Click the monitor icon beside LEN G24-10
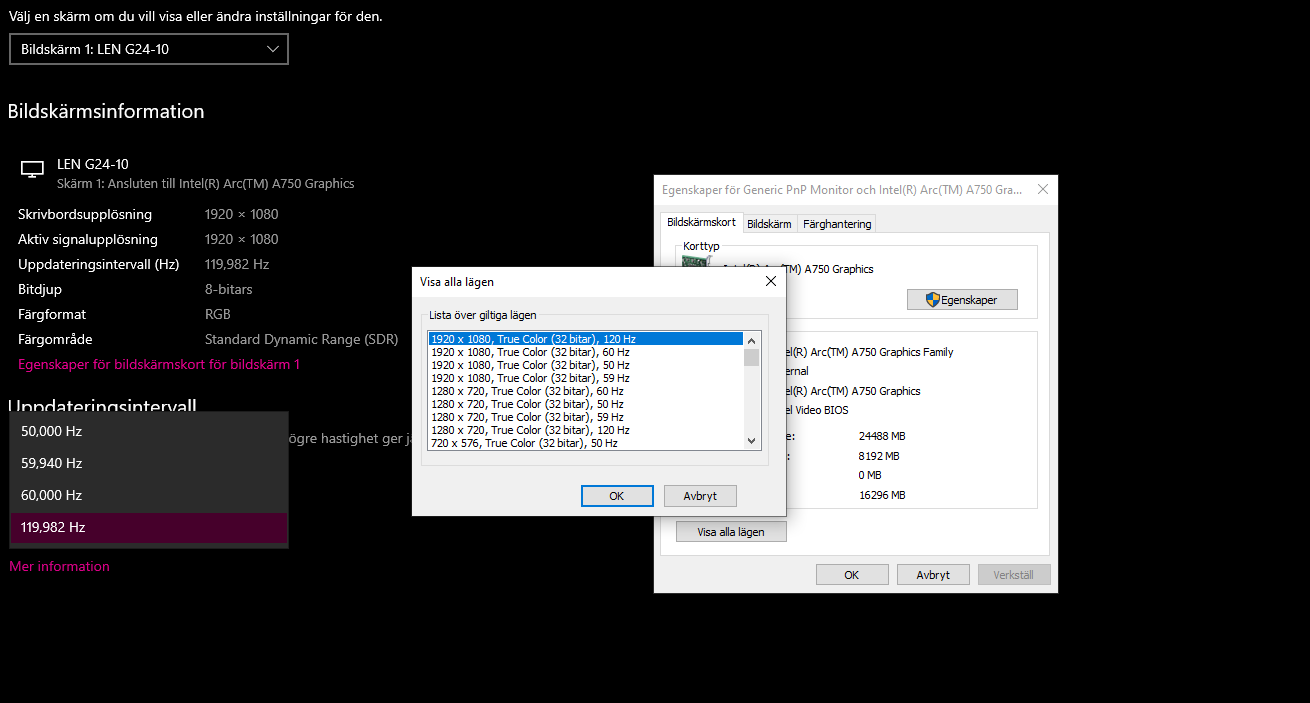The image size is (1310, 703). pyautogui.click(x=32, y=170)
